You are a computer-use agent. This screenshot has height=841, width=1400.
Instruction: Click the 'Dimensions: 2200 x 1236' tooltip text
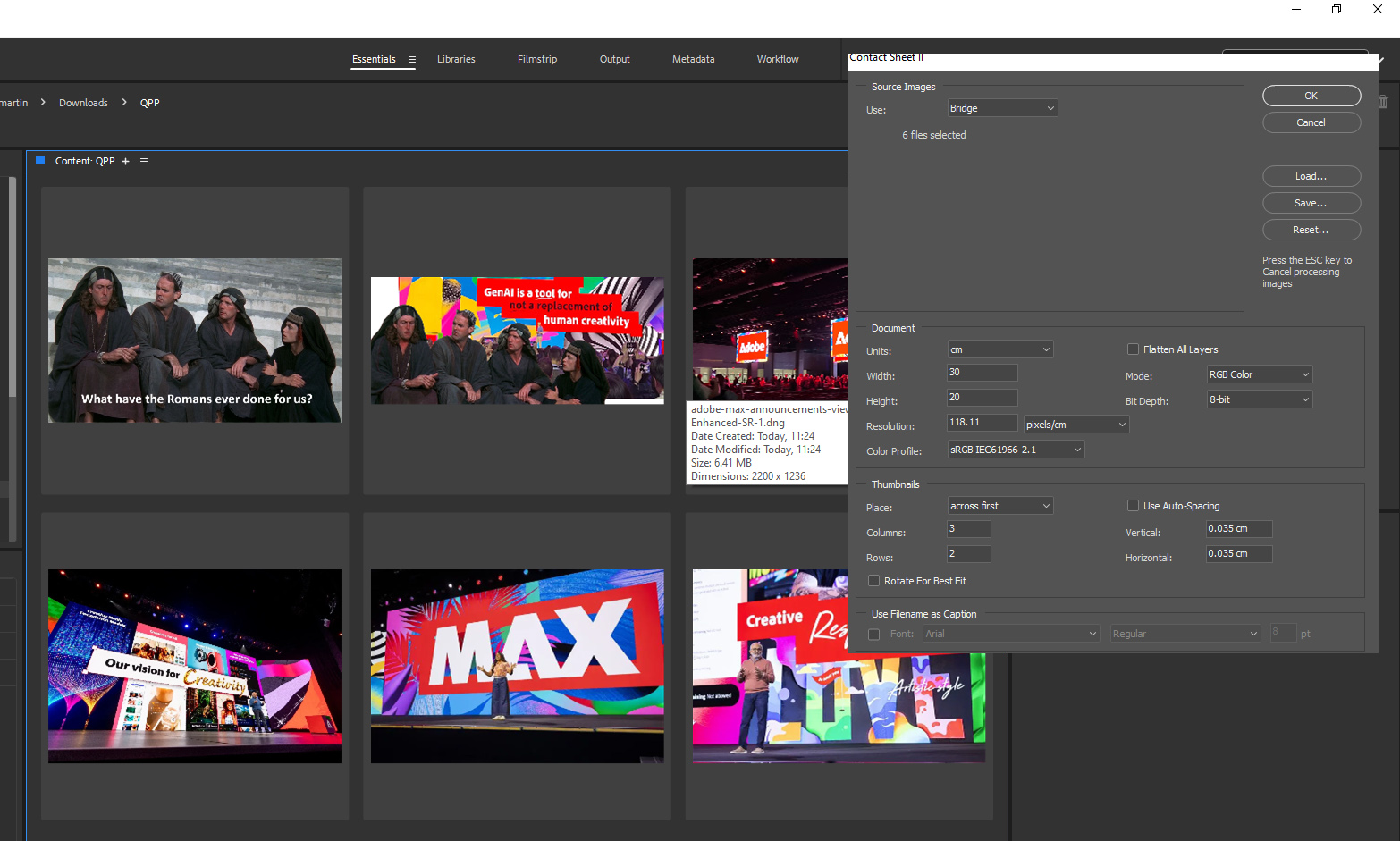(x=748, y=476)
